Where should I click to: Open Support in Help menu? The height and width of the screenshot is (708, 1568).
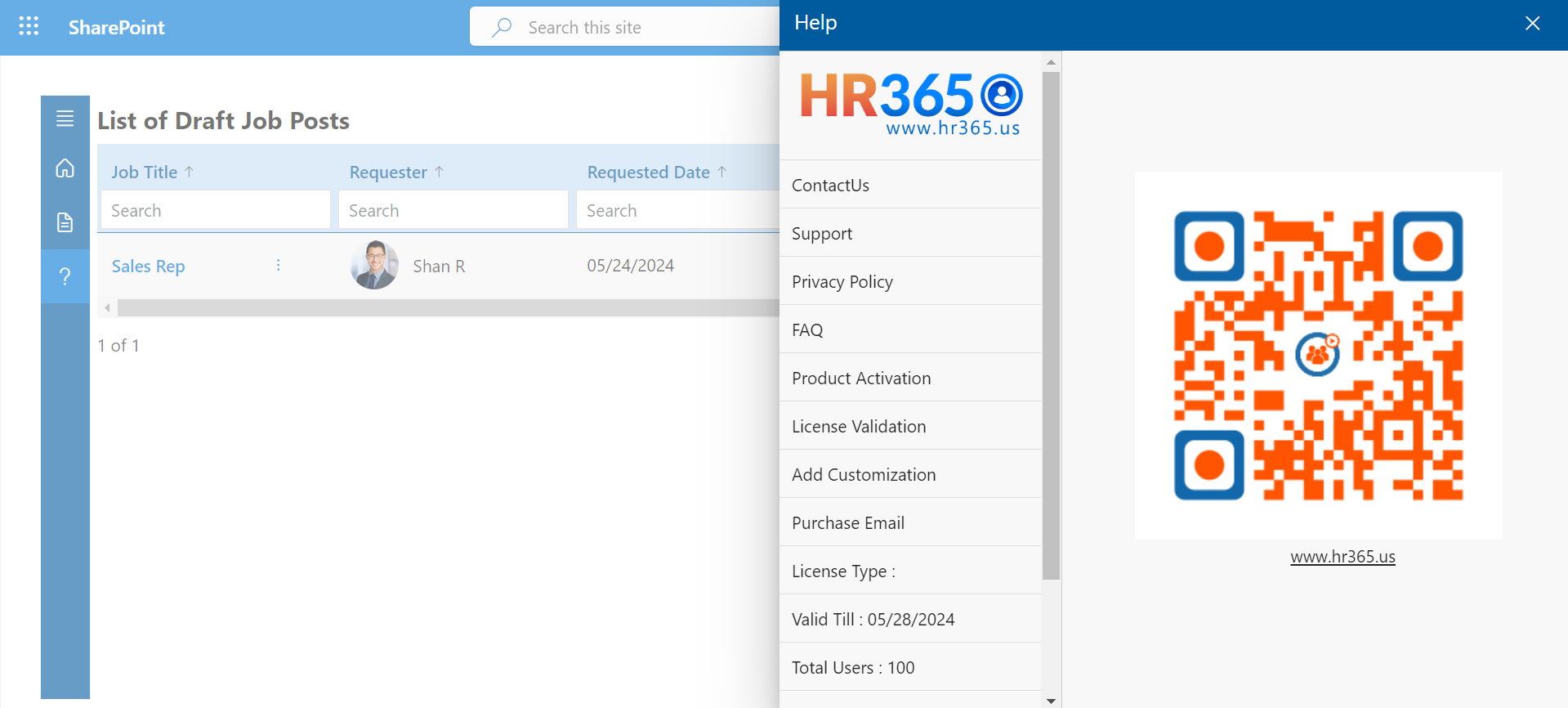pos(910,233)
